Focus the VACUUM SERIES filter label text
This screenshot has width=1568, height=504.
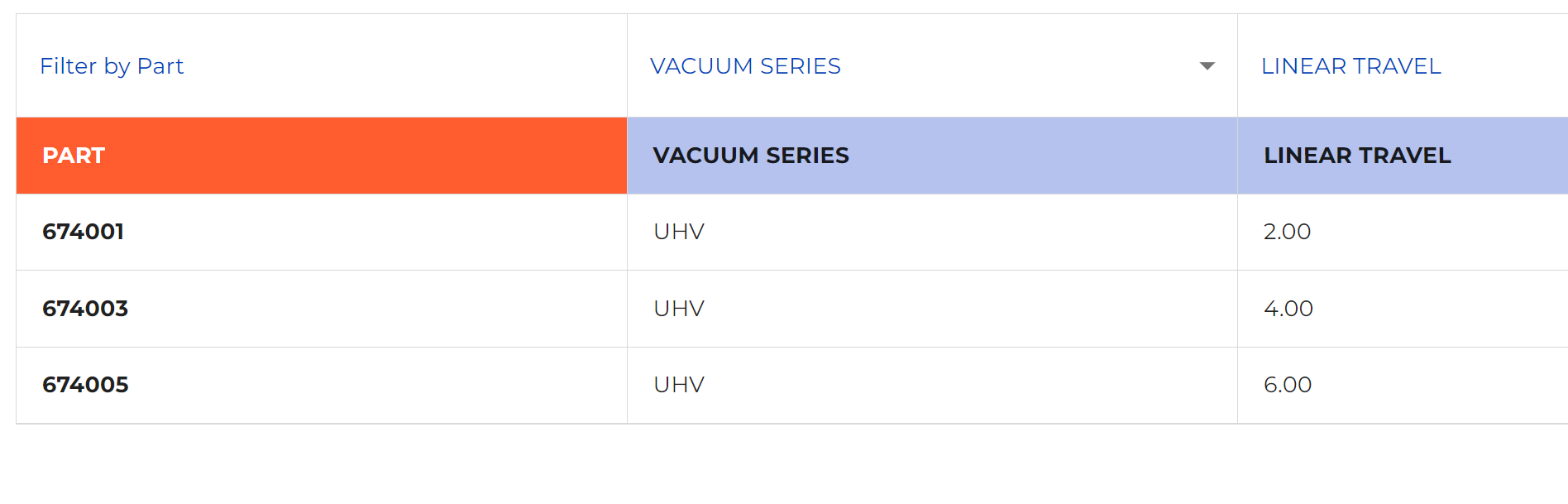click(x=745, y=66)
